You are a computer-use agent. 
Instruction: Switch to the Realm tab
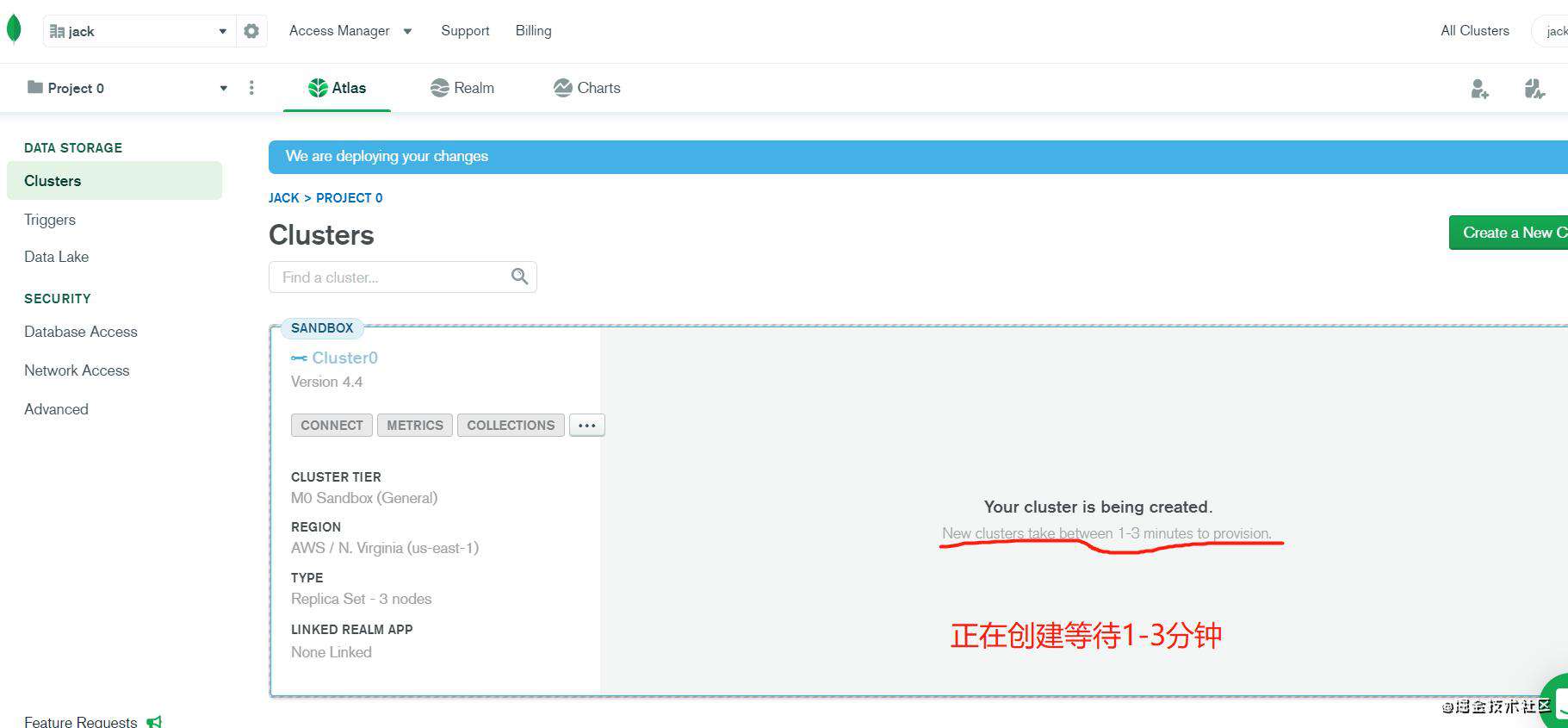pyautogui.click(x=462, y=88)
